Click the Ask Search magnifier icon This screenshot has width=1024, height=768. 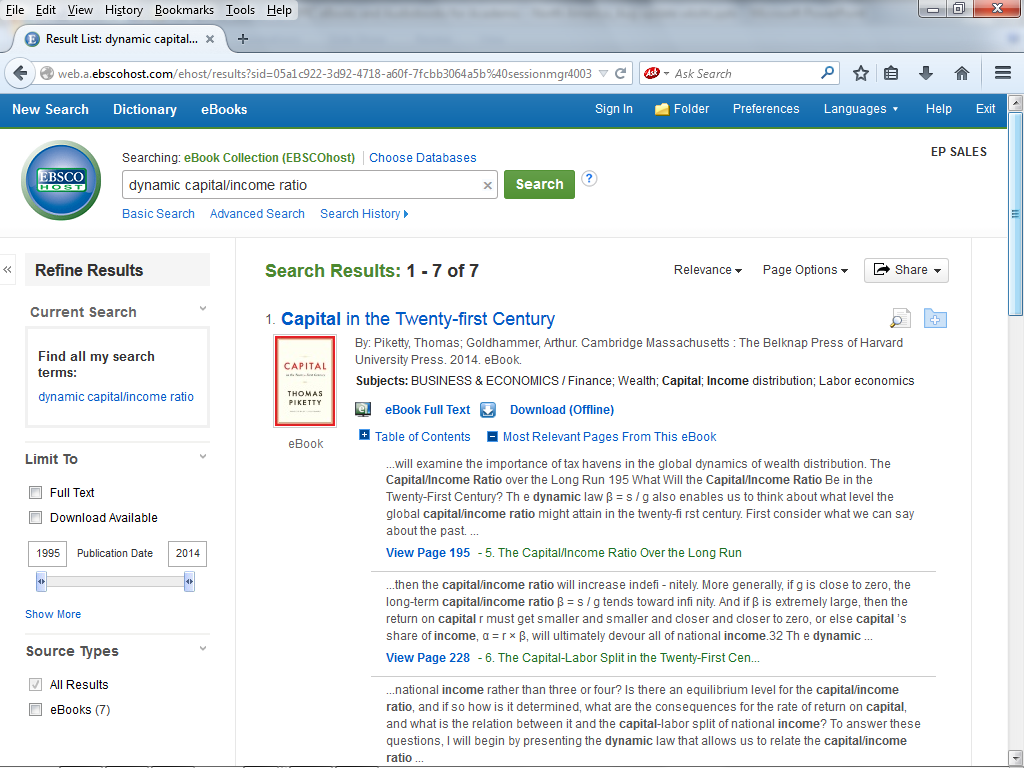coord(827,72)
